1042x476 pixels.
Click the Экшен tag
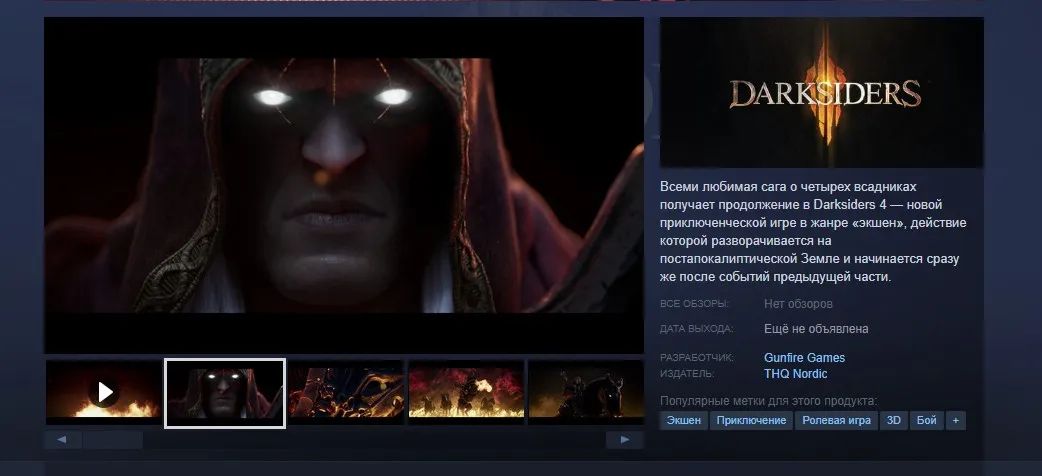(683, 420)
